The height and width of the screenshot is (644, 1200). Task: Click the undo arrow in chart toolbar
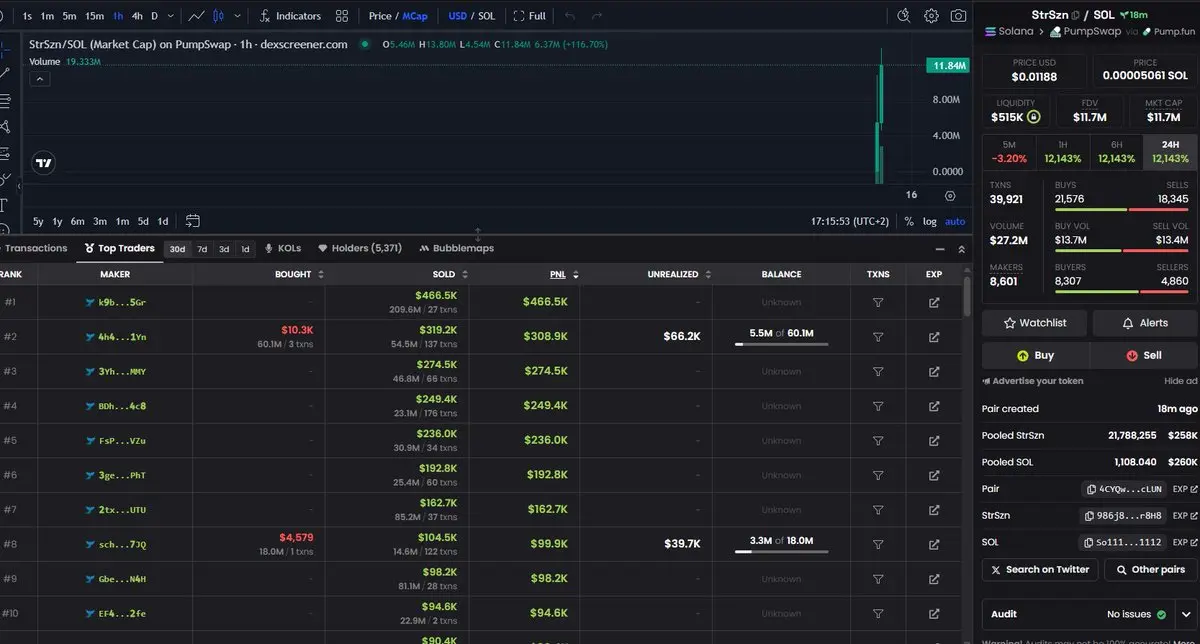point(570,16)
